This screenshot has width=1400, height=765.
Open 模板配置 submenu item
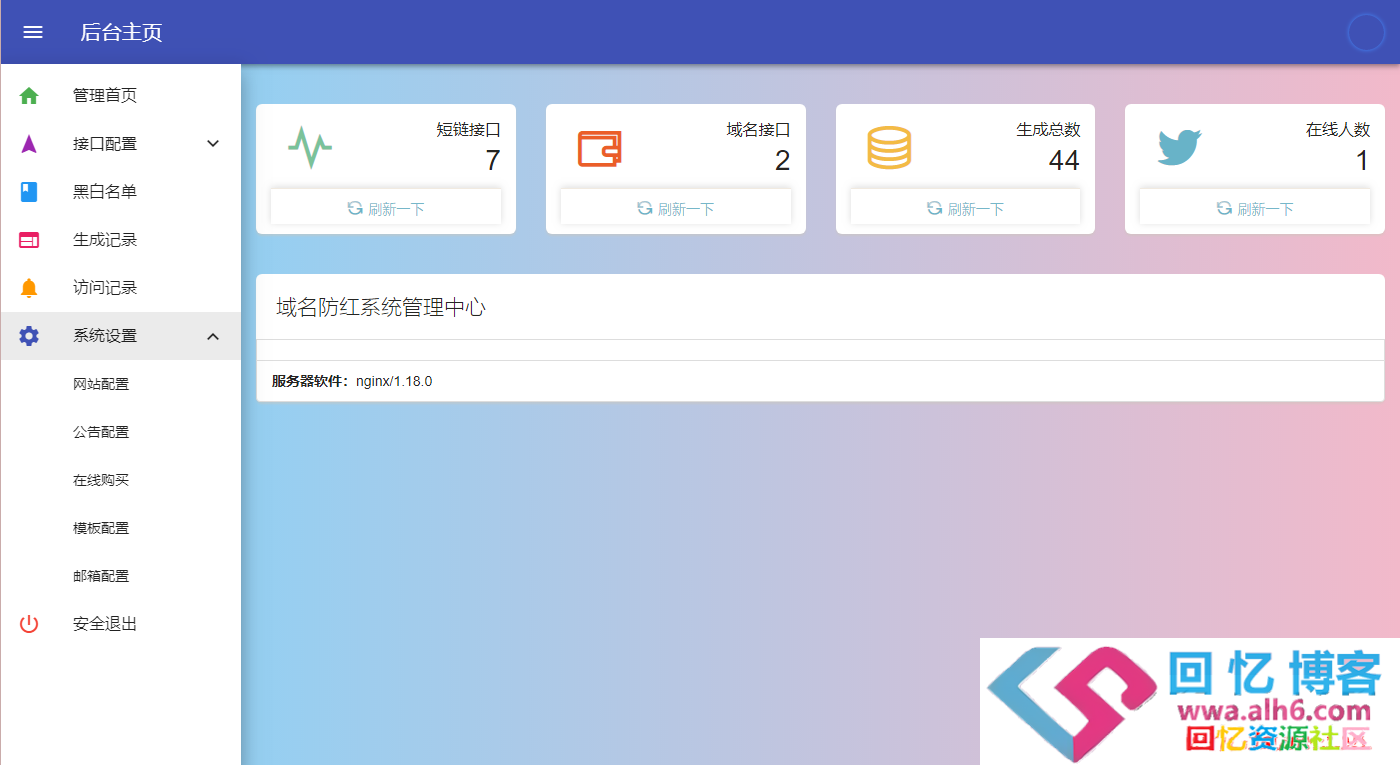[x=120, y=528]
